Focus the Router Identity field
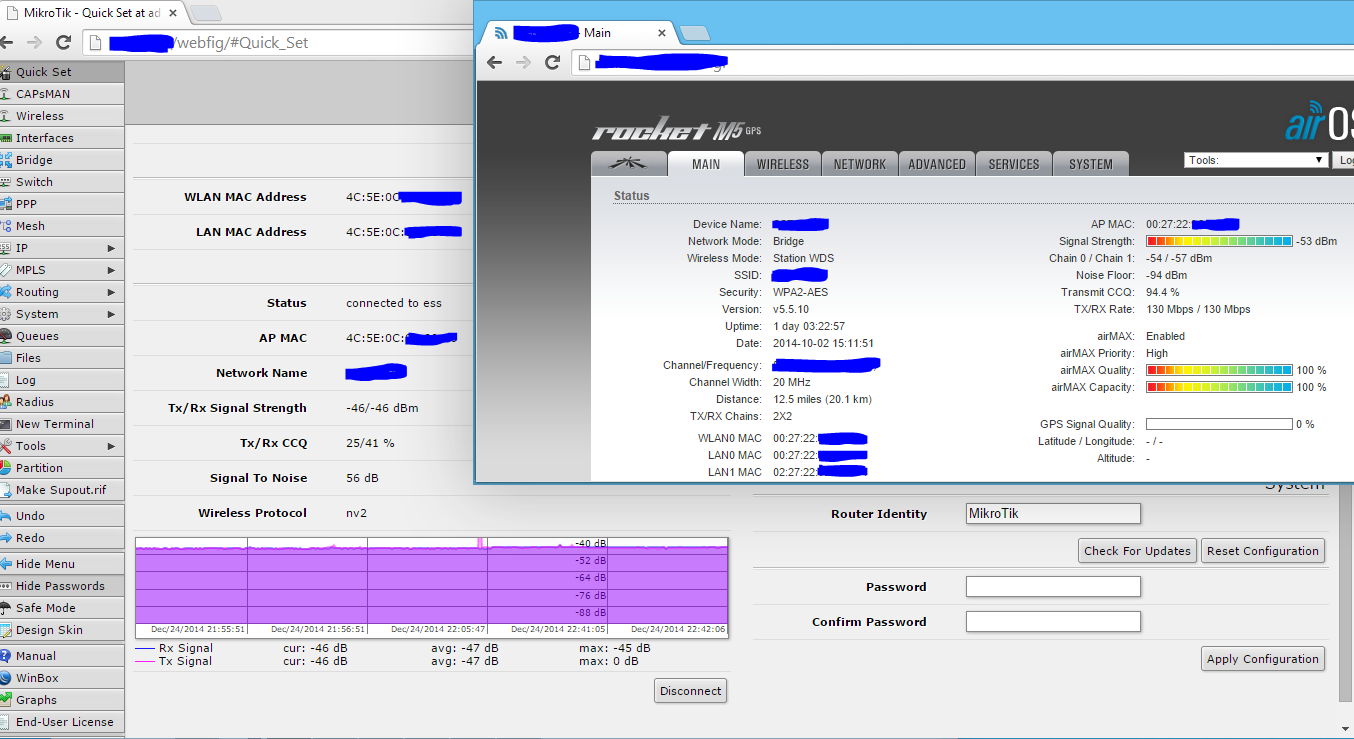 pyautogui.click(x=1053, y=513)
